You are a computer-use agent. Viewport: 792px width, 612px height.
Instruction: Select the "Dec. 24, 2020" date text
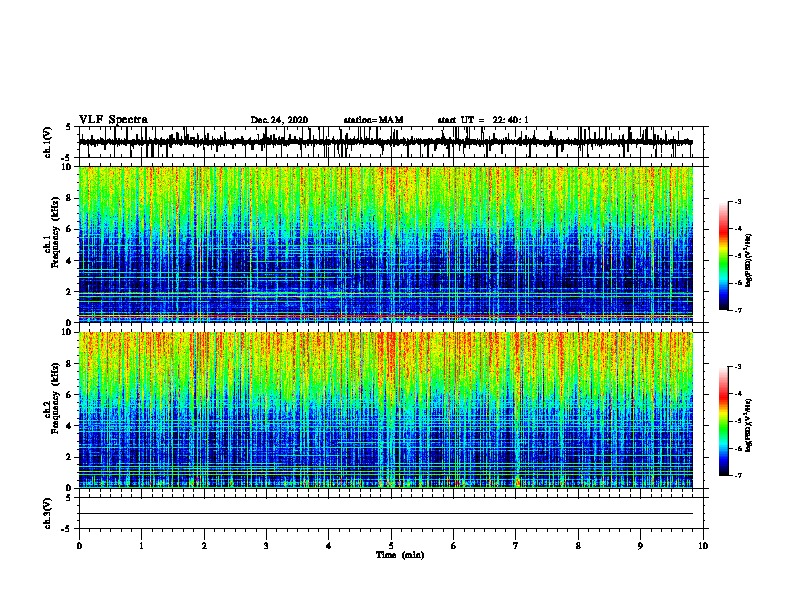(279, 120)
